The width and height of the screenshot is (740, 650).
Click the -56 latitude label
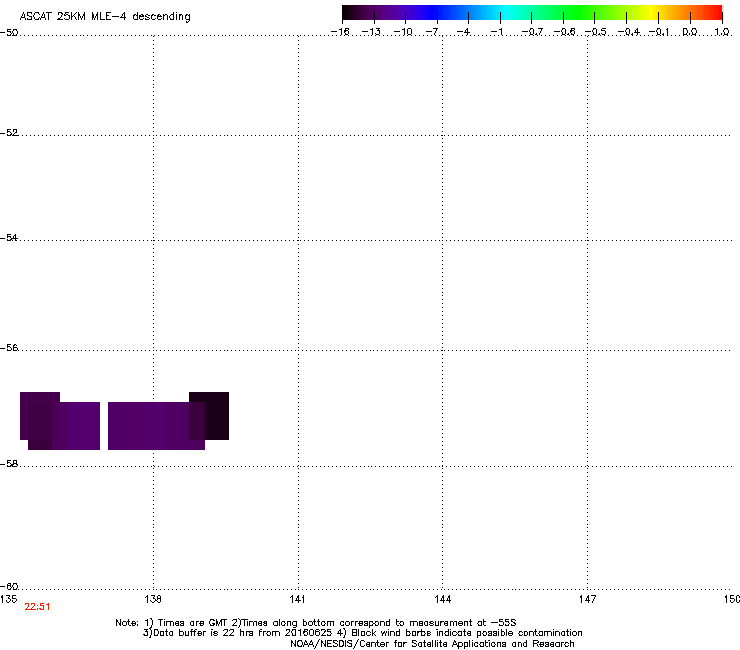(x=9, y=348)
